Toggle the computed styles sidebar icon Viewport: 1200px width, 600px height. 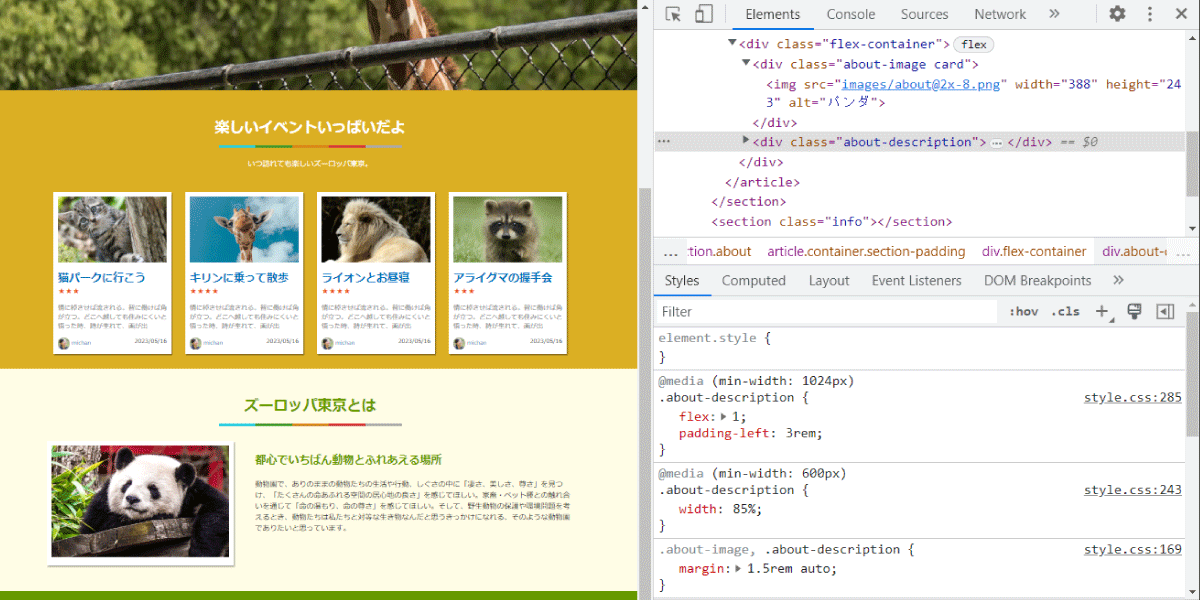tap(1164, 312)
